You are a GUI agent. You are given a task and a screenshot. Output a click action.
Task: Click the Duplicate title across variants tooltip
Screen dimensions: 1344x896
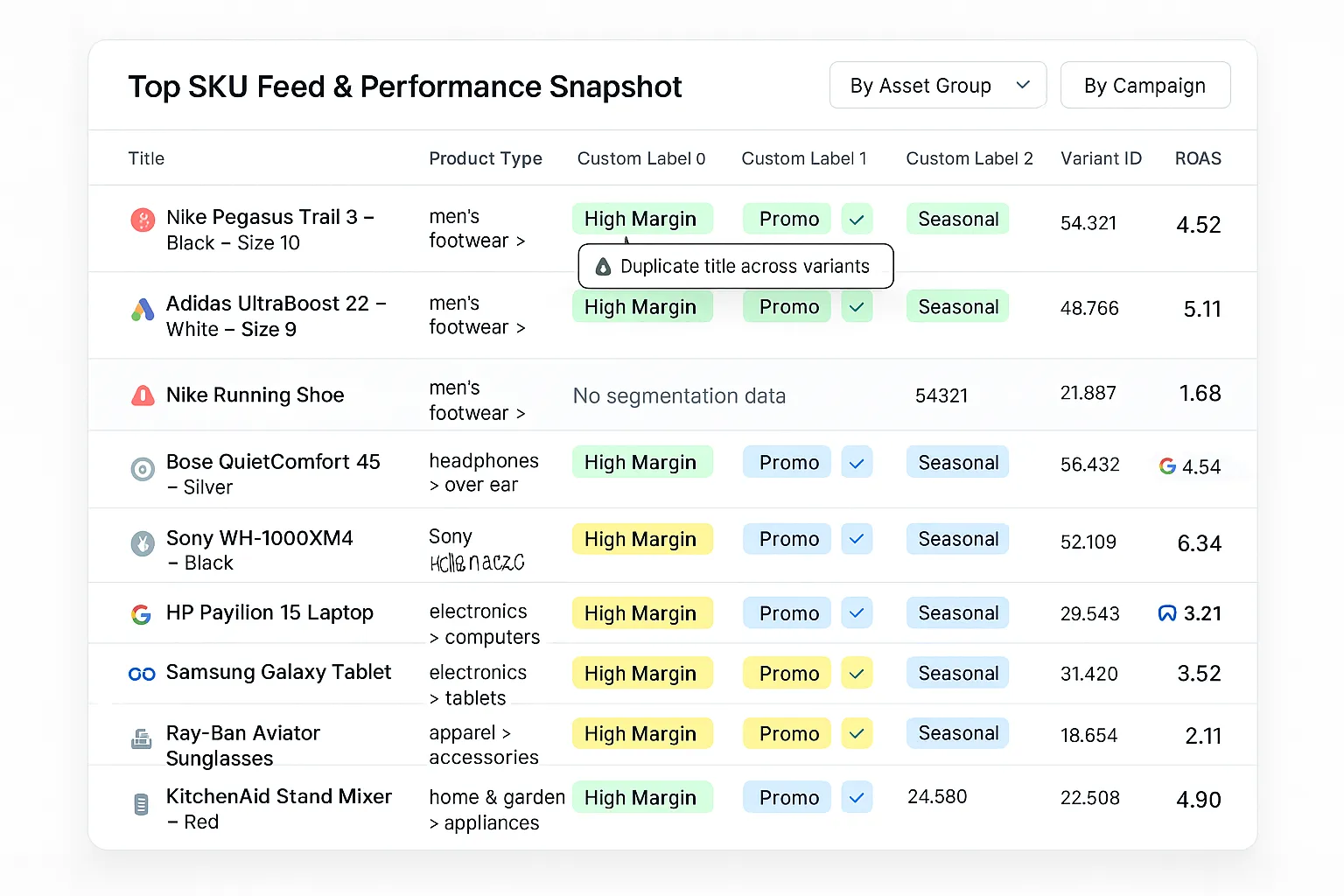(736, 266)
